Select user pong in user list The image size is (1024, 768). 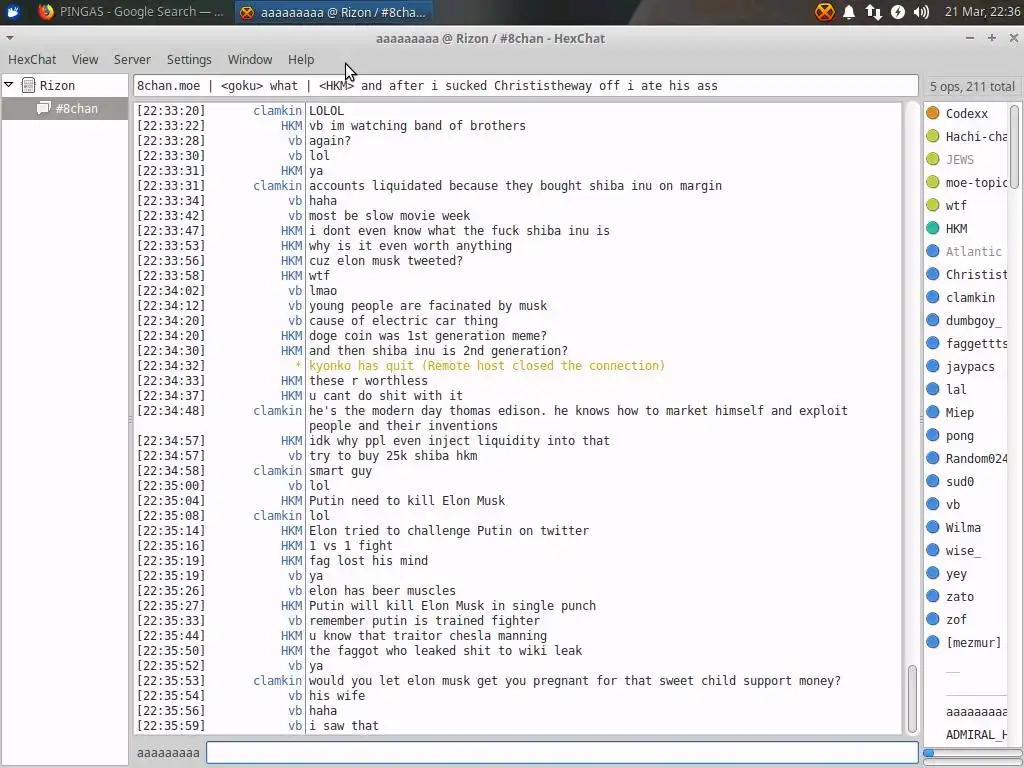click(x=959, y=436)
